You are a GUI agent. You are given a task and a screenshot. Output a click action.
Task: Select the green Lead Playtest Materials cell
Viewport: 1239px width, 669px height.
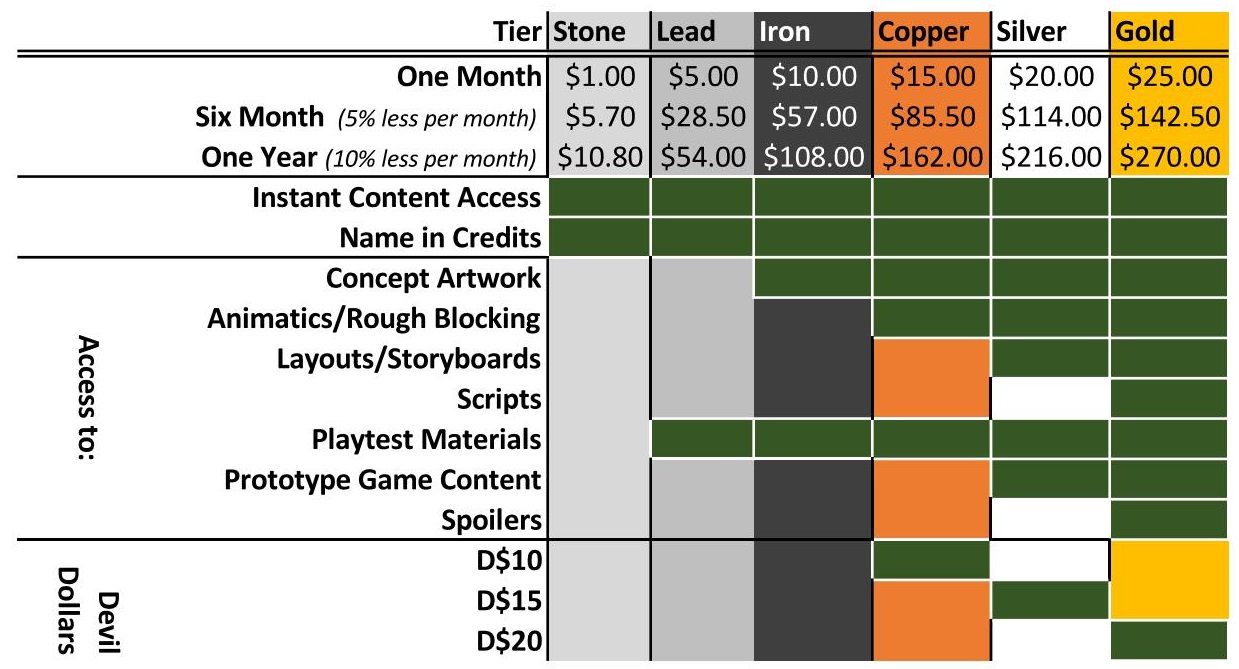(x=701, y=439)
